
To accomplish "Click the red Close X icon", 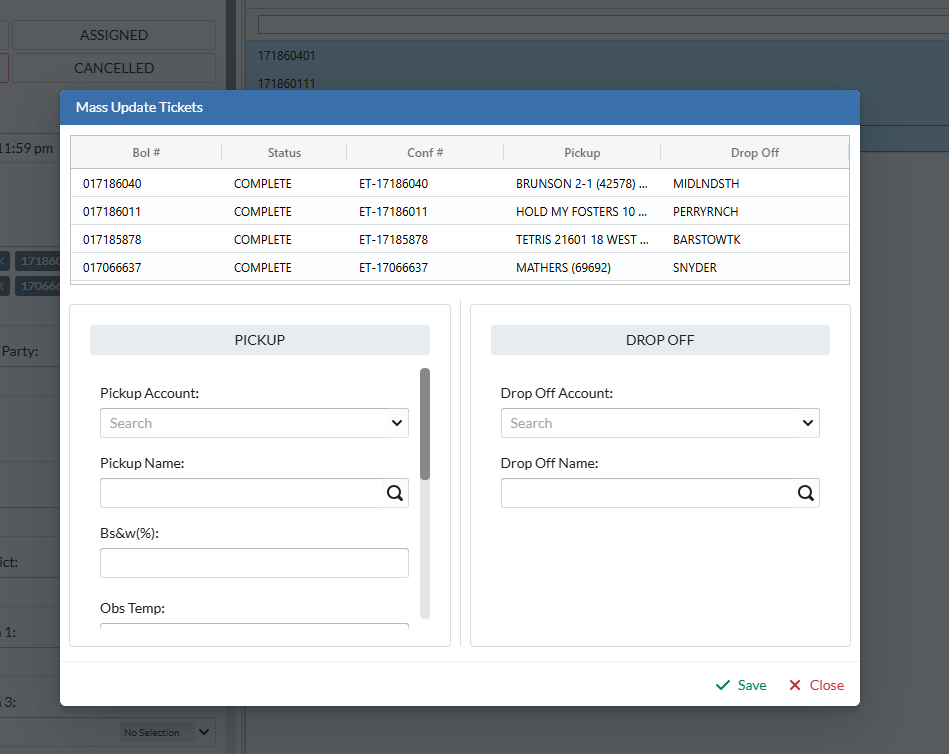I will 795,685.
